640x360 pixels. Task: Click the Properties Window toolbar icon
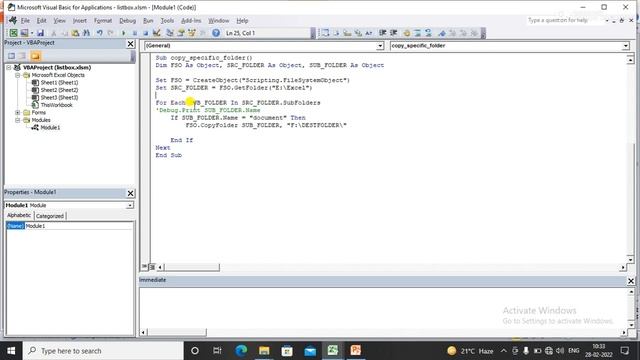coord(181,33)
